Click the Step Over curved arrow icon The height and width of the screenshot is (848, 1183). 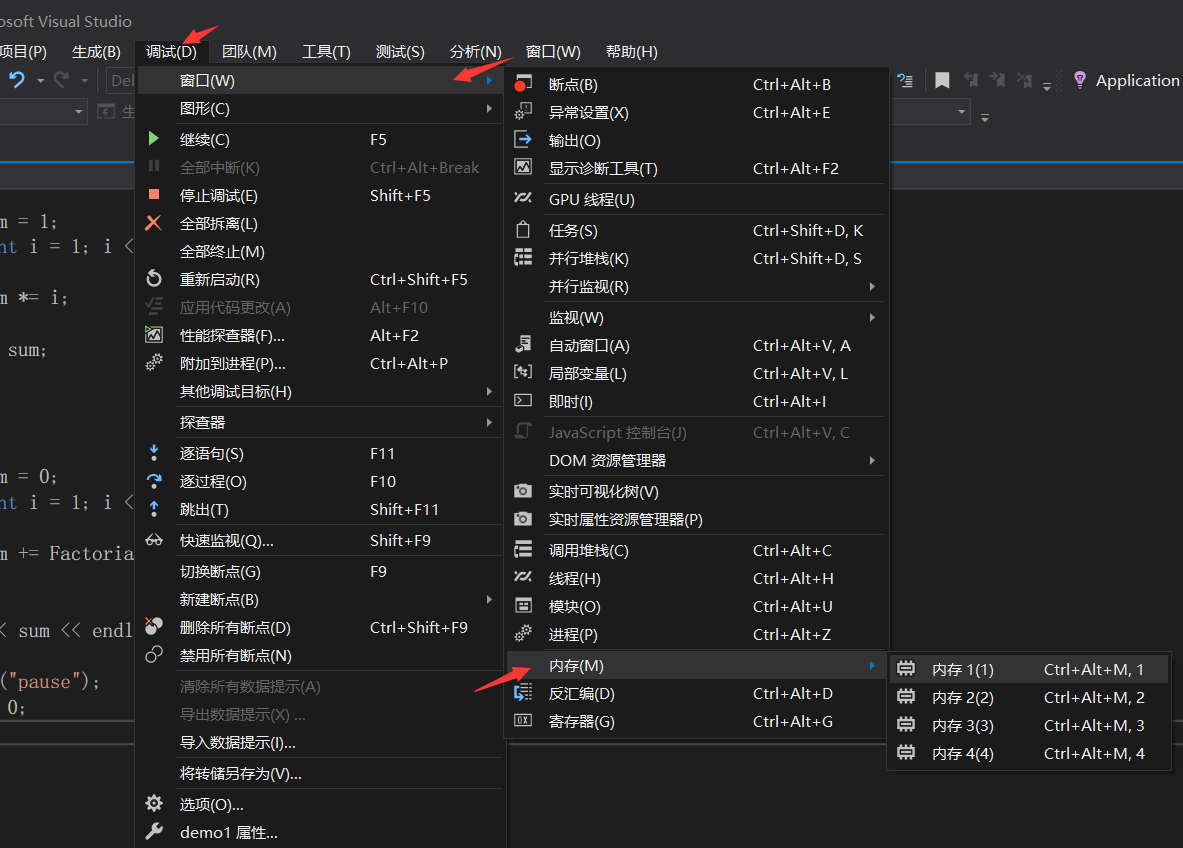click(154, 481)
